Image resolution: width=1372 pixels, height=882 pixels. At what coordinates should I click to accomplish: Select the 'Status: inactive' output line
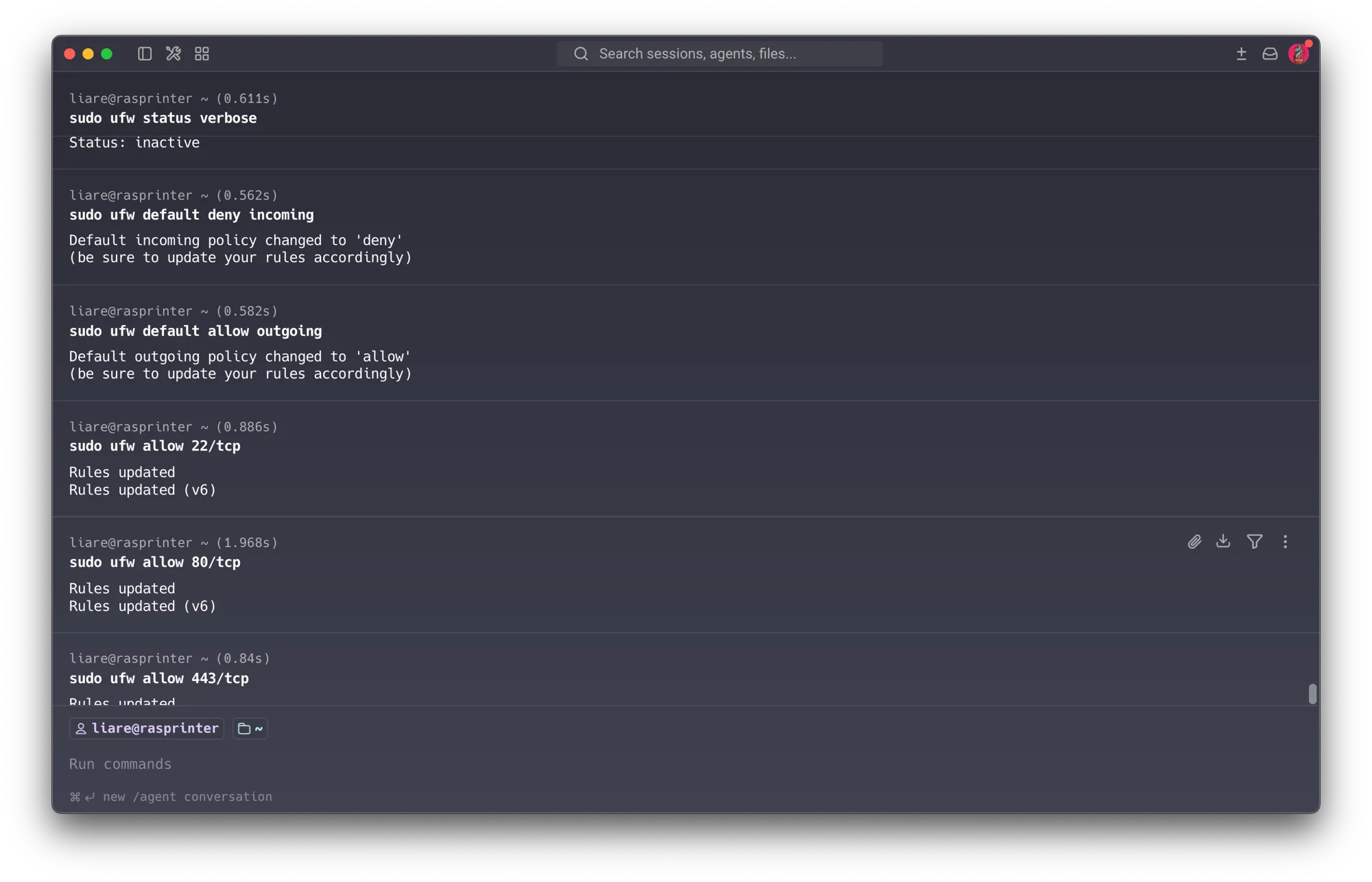(134, 143)
